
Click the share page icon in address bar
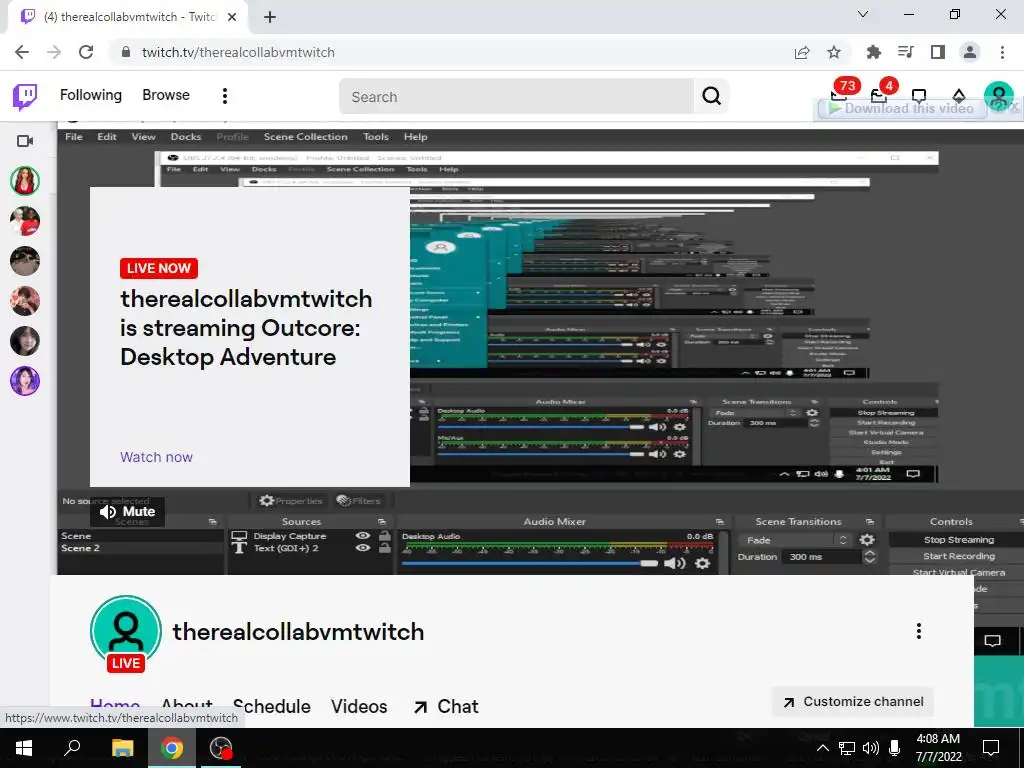802,52
